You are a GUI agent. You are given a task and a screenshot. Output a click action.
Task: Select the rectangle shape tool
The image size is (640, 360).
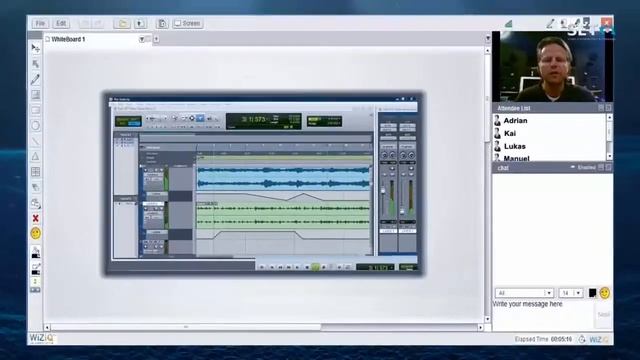coord(36,110)
